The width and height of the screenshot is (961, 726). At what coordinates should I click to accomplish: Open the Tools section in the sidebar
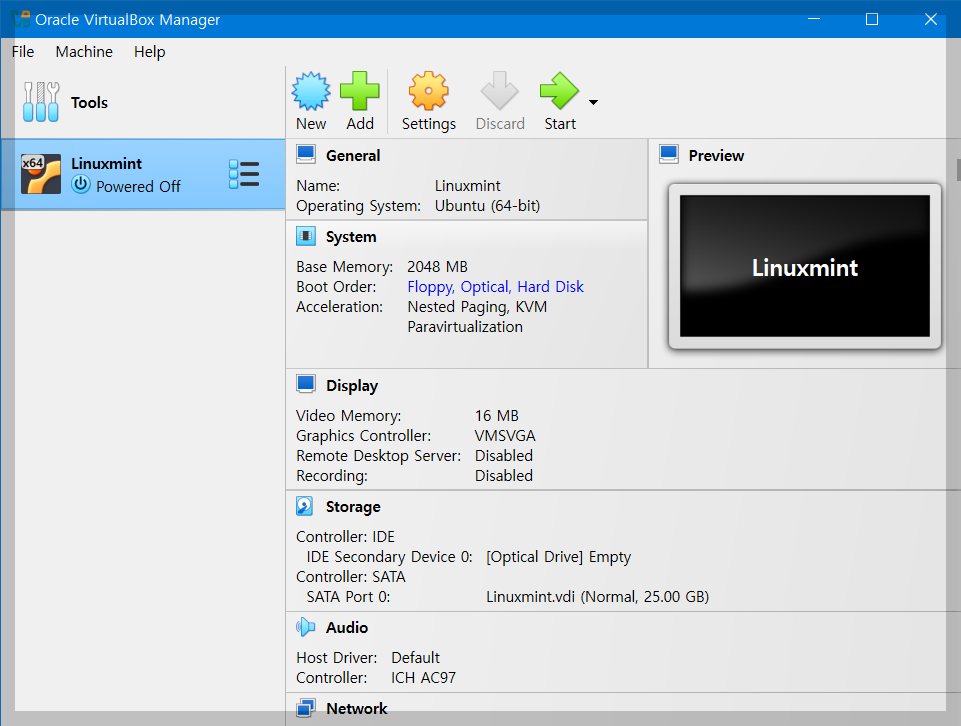(x=143, y=102)
